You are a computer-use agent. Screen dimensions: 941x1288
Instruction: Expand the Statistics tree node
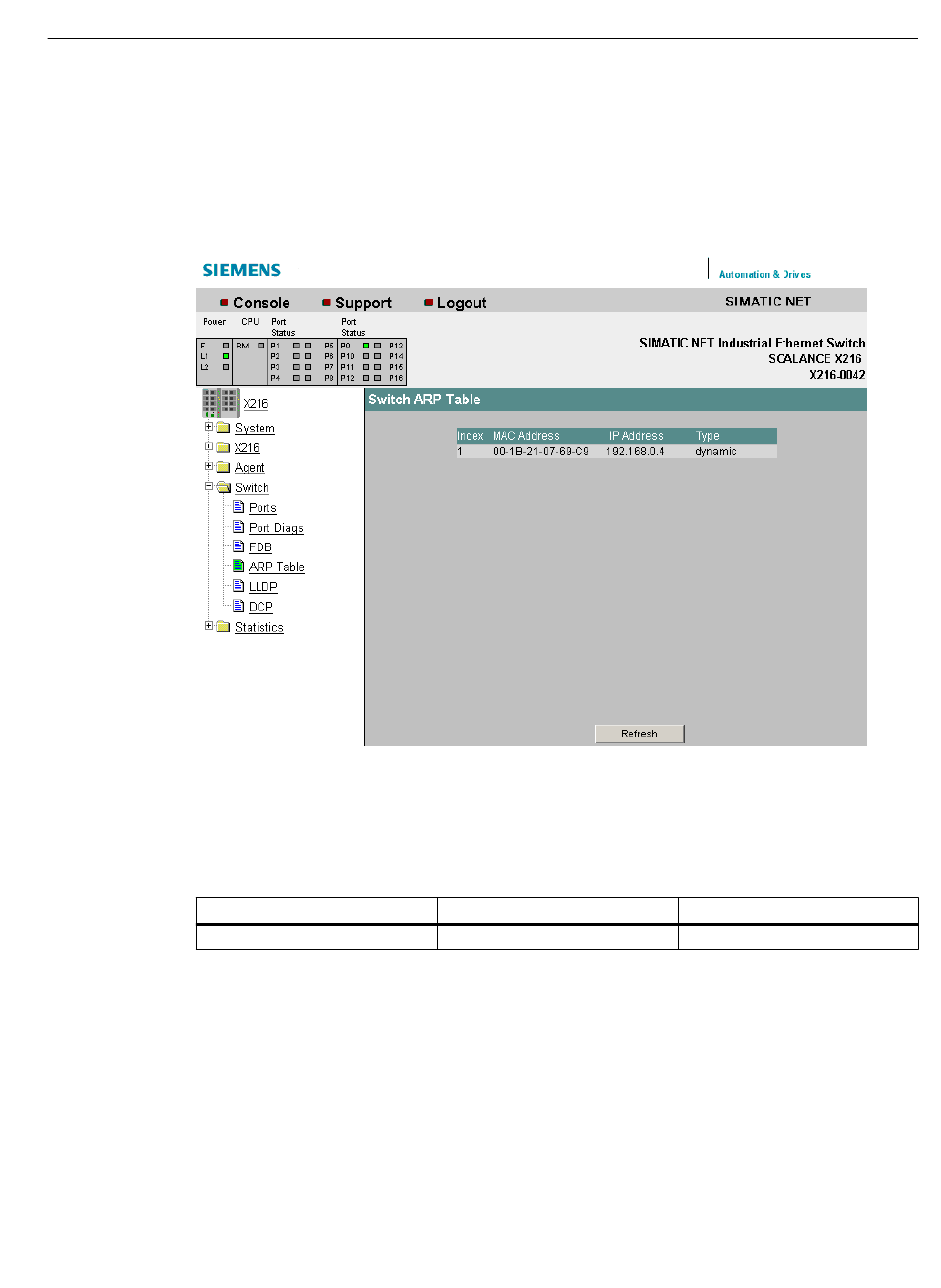click(x=209, y=625)
